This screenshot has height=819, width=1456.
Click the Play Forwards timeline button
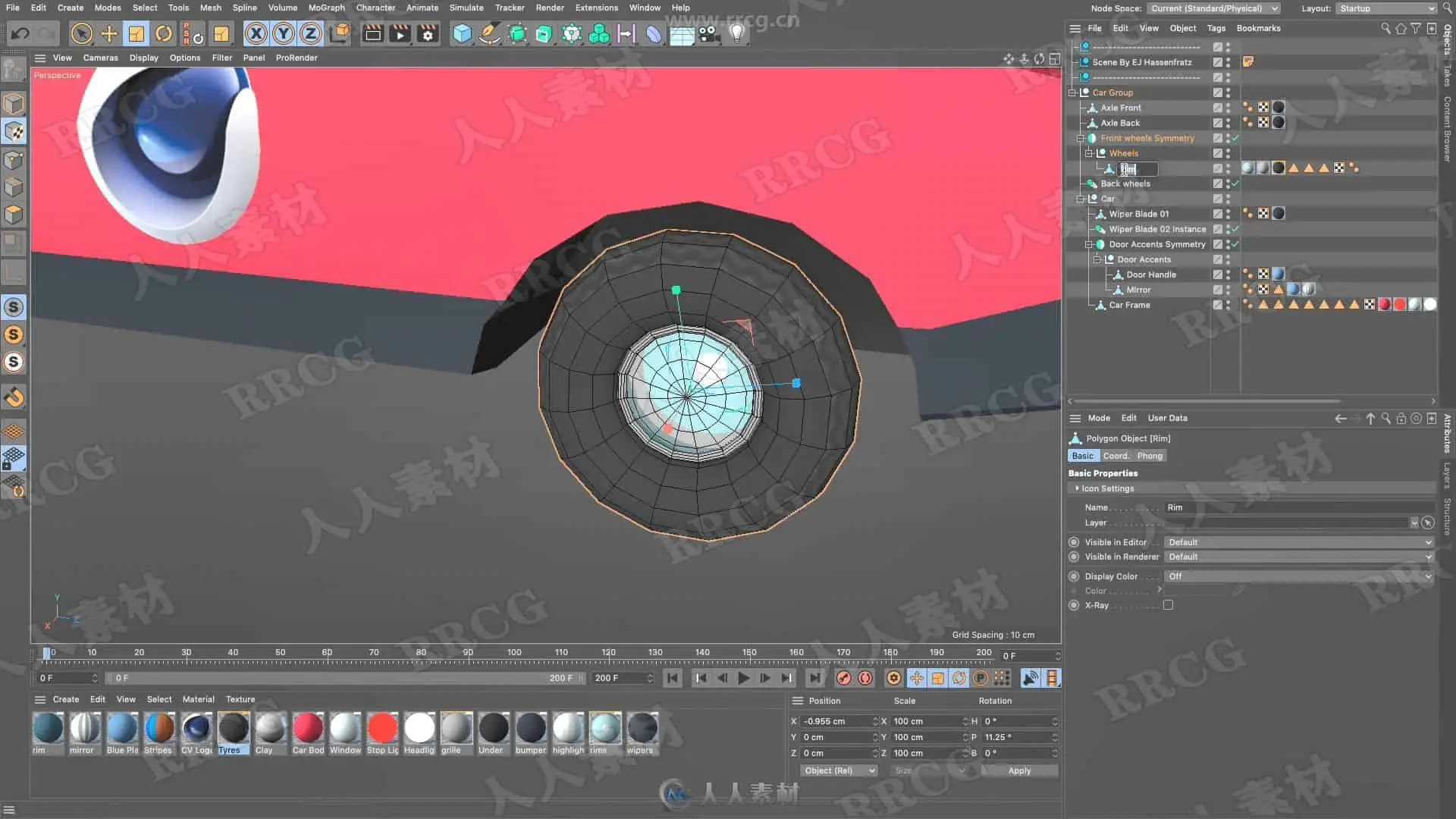tap(743, 678)
